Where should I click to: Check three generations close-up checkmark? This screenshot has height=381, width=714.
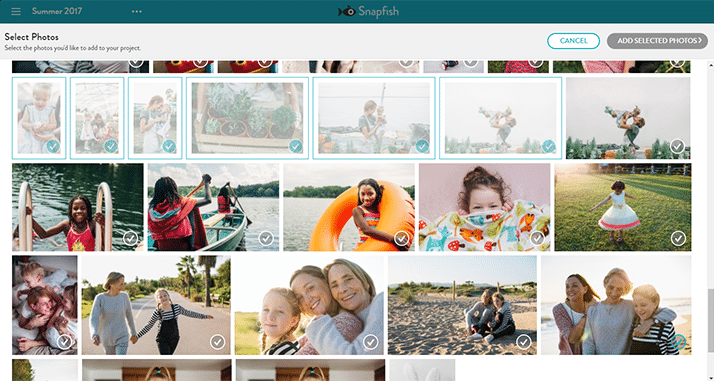[x=371, y=341]
